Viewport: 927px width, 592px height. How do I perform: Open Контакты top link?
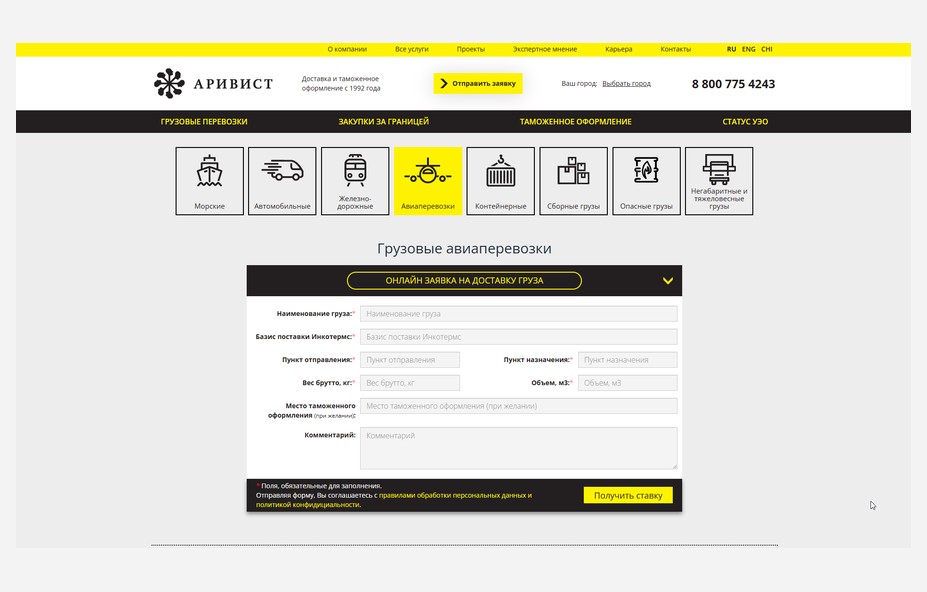(675, 49)
